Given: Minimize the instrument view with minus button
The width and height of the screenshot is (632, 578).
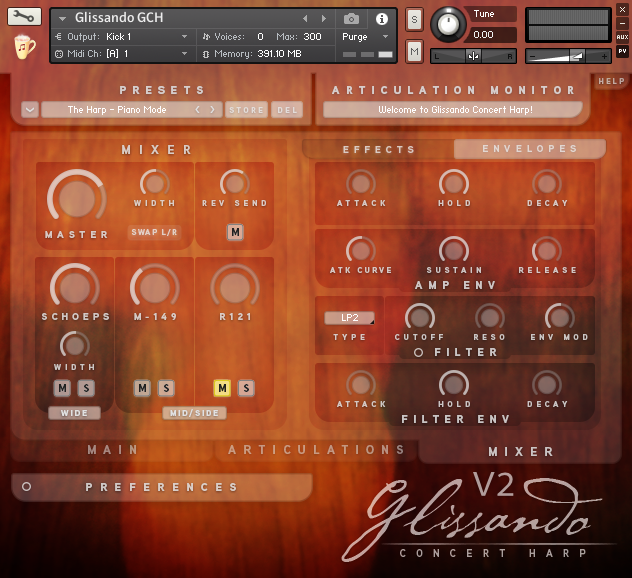Looking at the screenshot, I should click(622, 23).
